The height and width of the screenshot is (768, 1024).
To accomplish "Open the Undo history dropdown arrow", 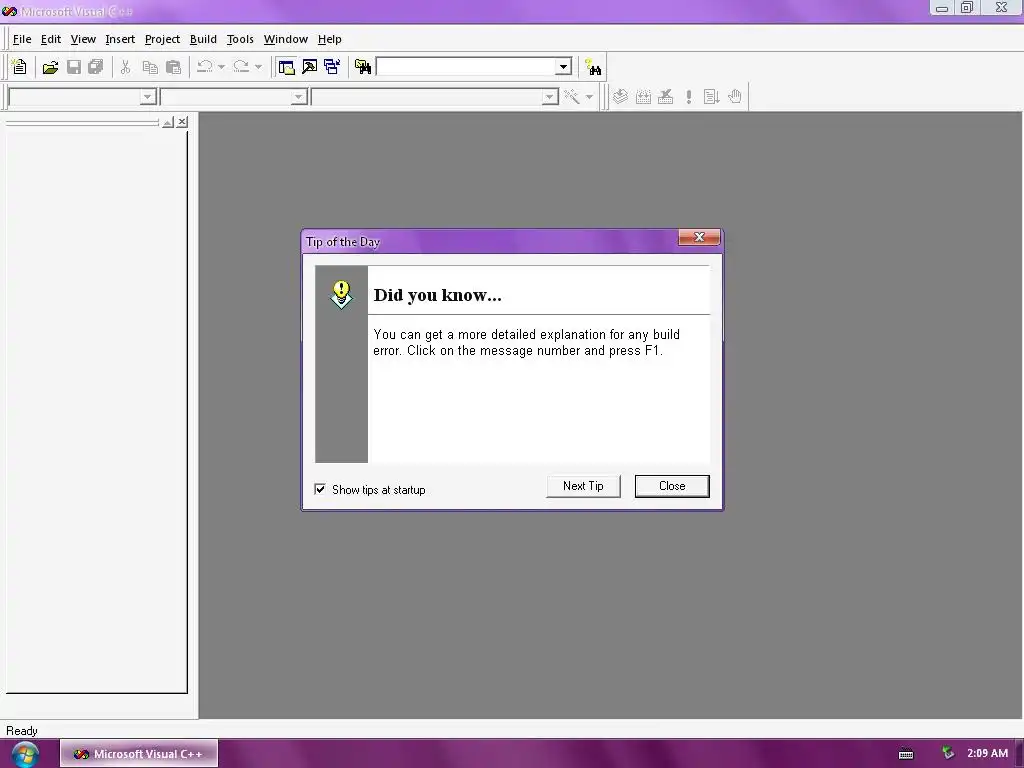I will (x=221, y=67).
